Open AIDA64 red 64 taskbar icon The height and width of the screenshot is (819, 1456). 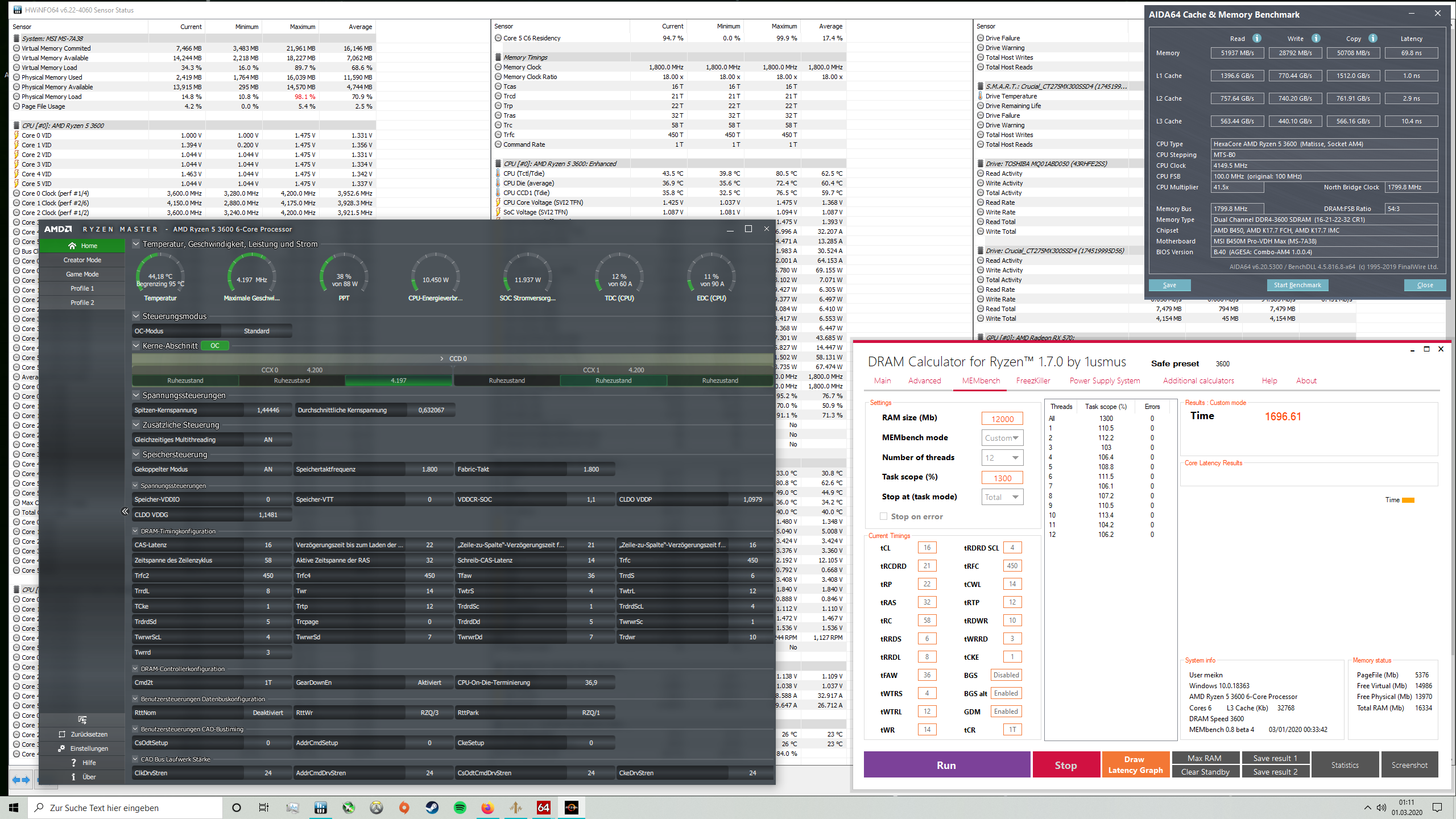tap(544, 808)
